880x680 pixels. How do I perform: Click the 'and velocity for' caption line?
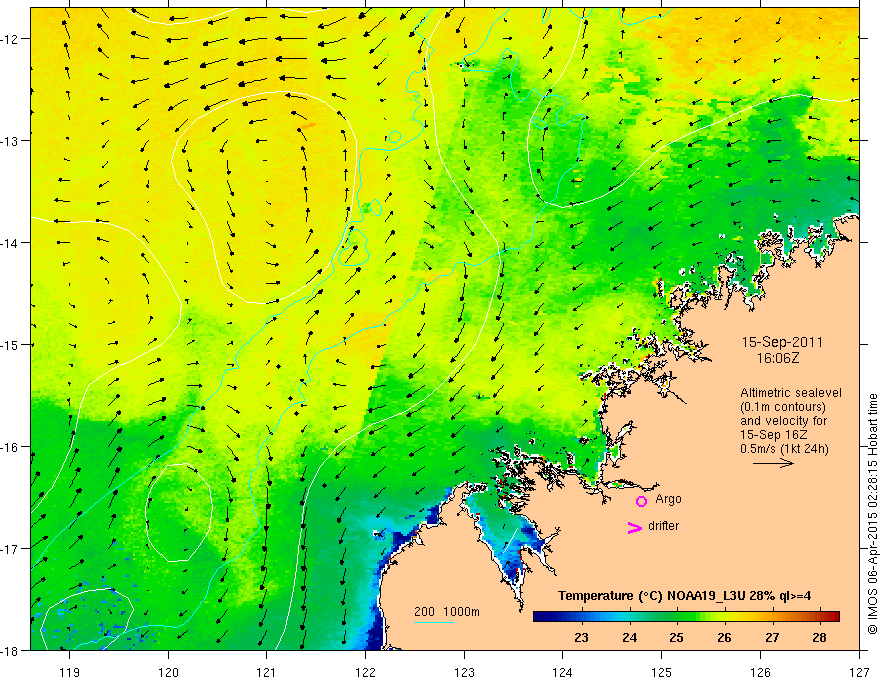pos(783,421)
